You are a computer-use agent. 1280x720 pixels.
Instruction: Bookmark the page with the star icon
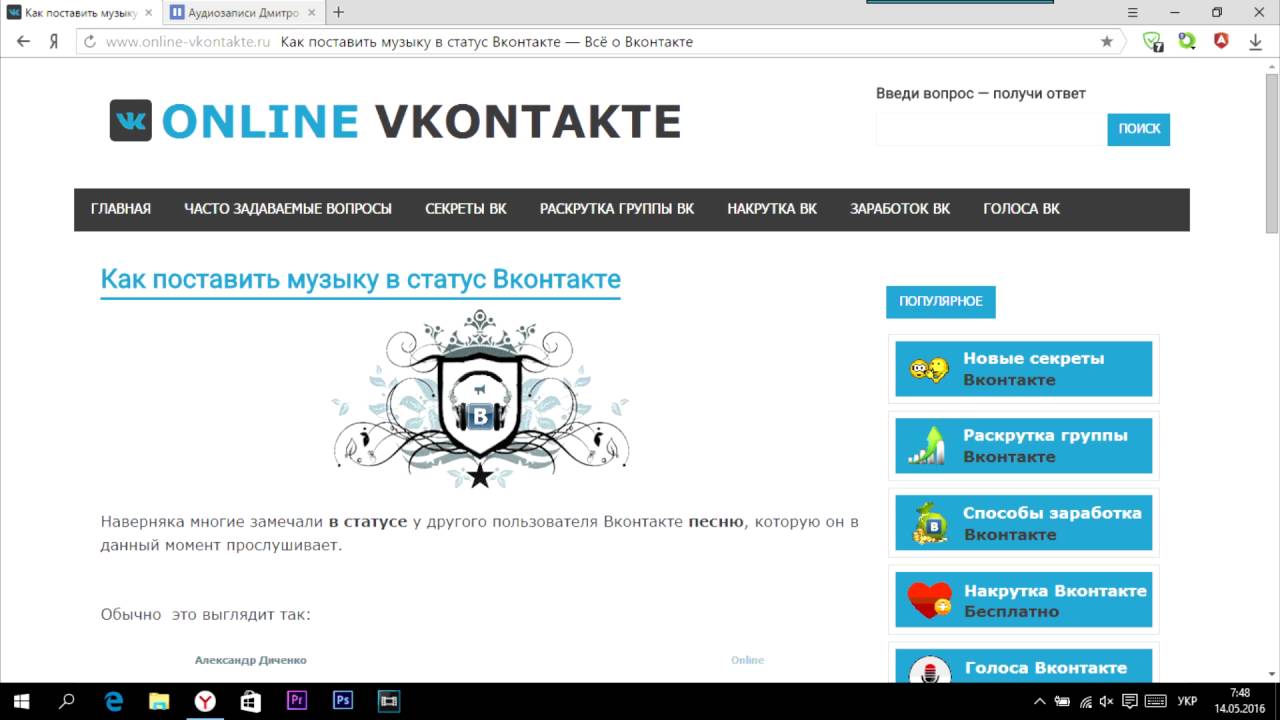click(1107, 42)
